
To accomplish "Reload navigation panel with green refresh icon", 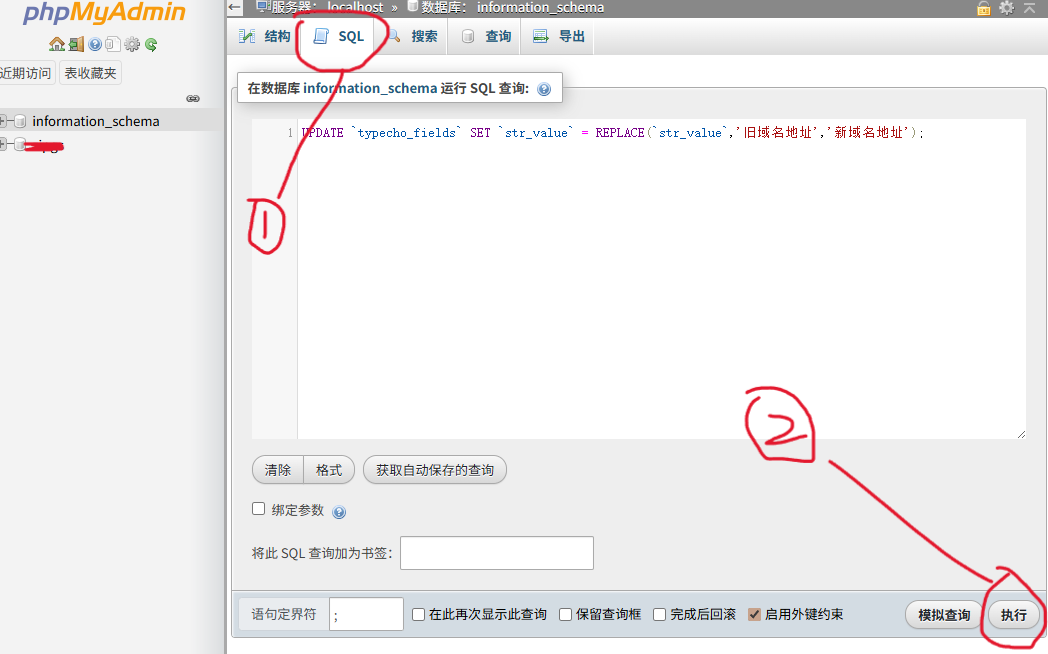I will click(151, 44).
